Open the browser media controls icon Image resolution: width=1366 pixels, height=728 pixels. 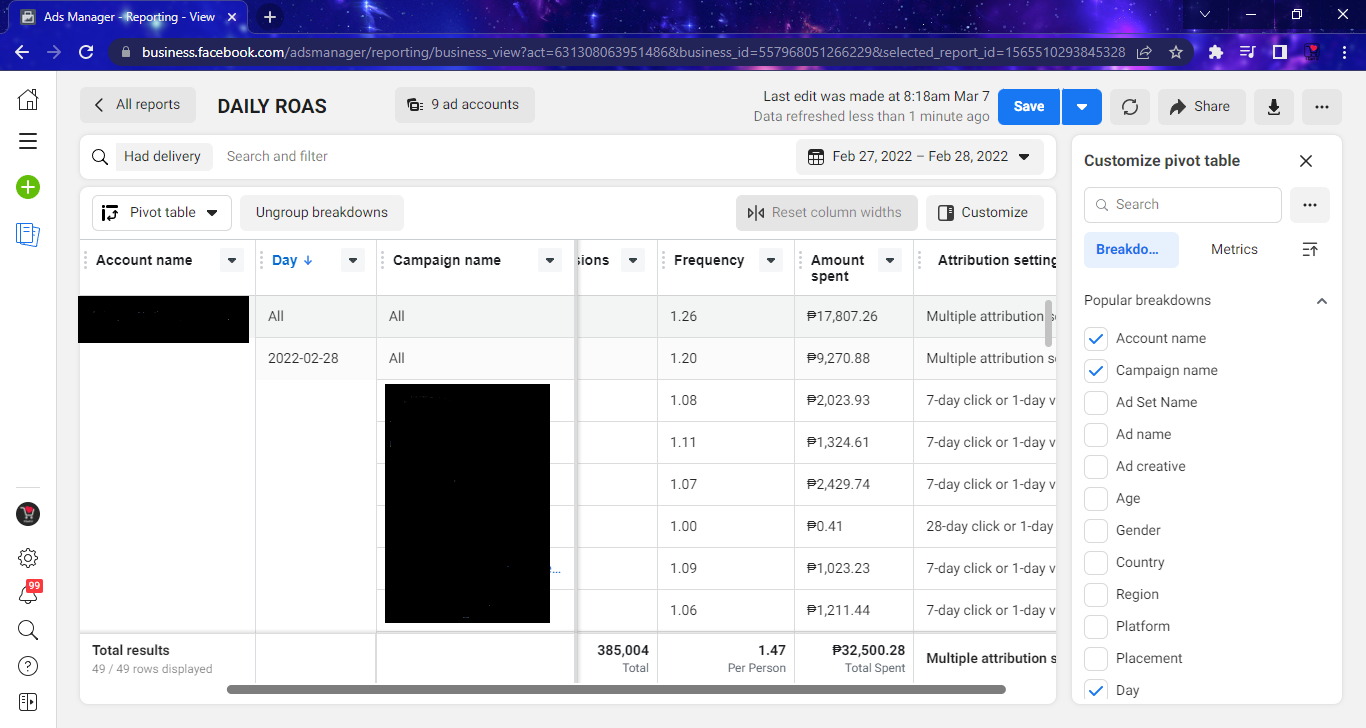pyautogui.click(x=1247, y=52)
